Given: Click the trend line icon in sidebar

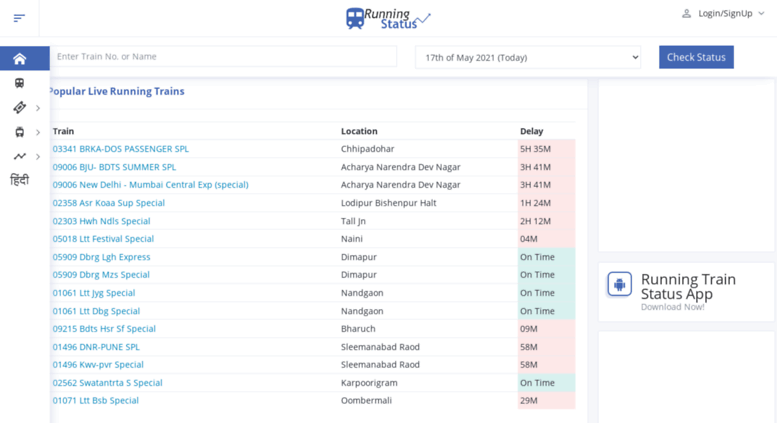Looking at the screenshot, I should [19, 156].
